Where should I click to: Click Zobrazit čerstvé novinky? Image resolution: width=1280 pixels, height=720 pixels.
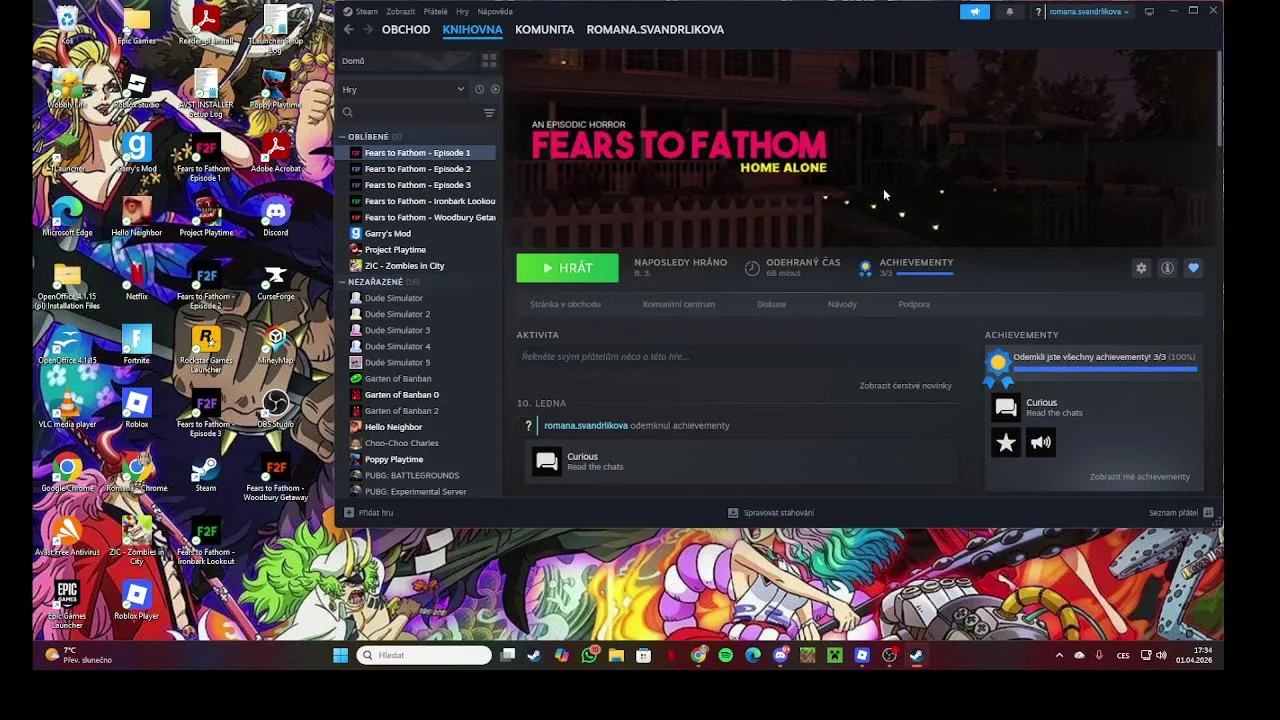tap(905, 386)
